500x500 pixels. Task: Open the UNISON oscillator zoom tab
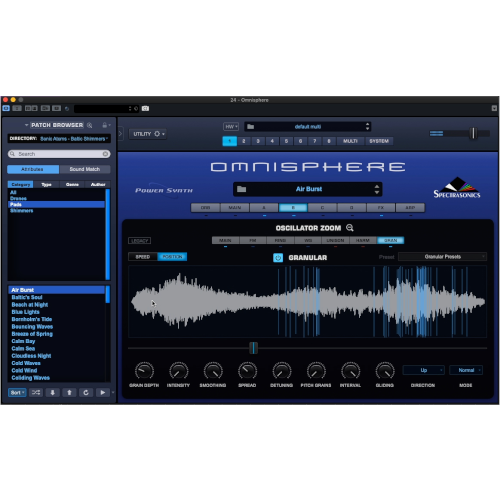[335, 240]
